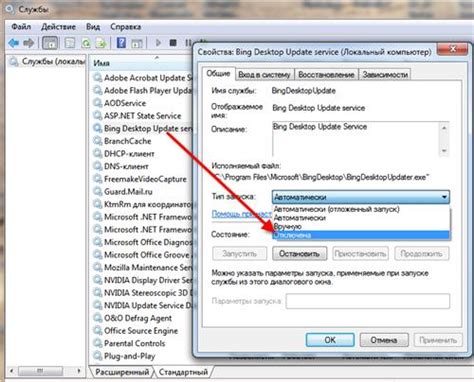
Task: Choose the Автоматически option in list
Action: click(x=361, y=218)
